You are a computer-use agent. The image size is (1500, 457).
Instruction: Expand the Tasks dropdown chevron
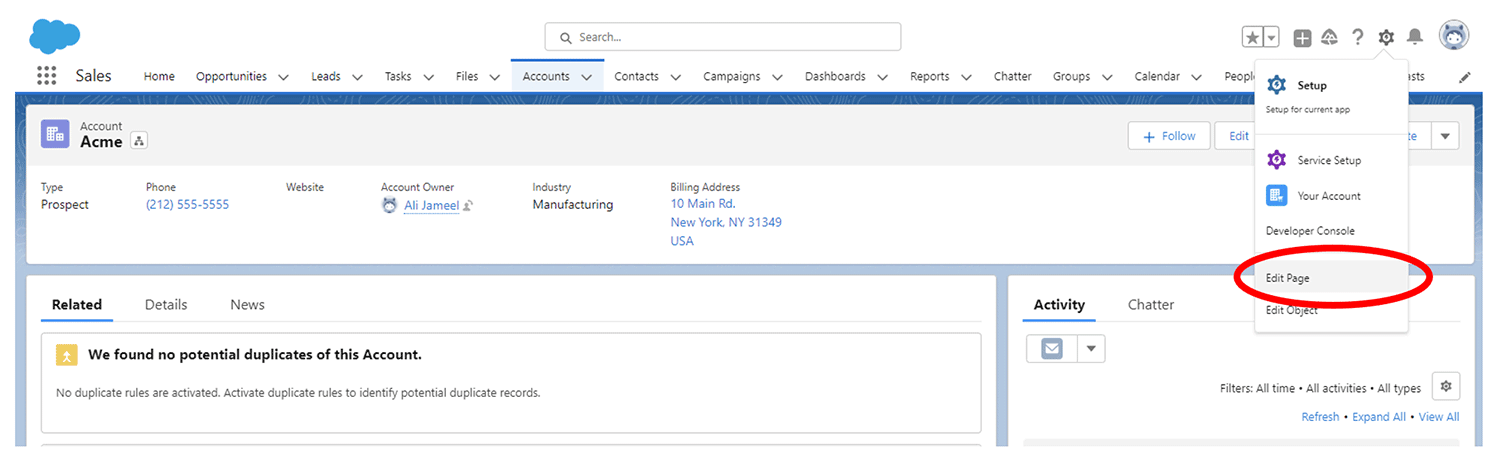click(428, 77)
